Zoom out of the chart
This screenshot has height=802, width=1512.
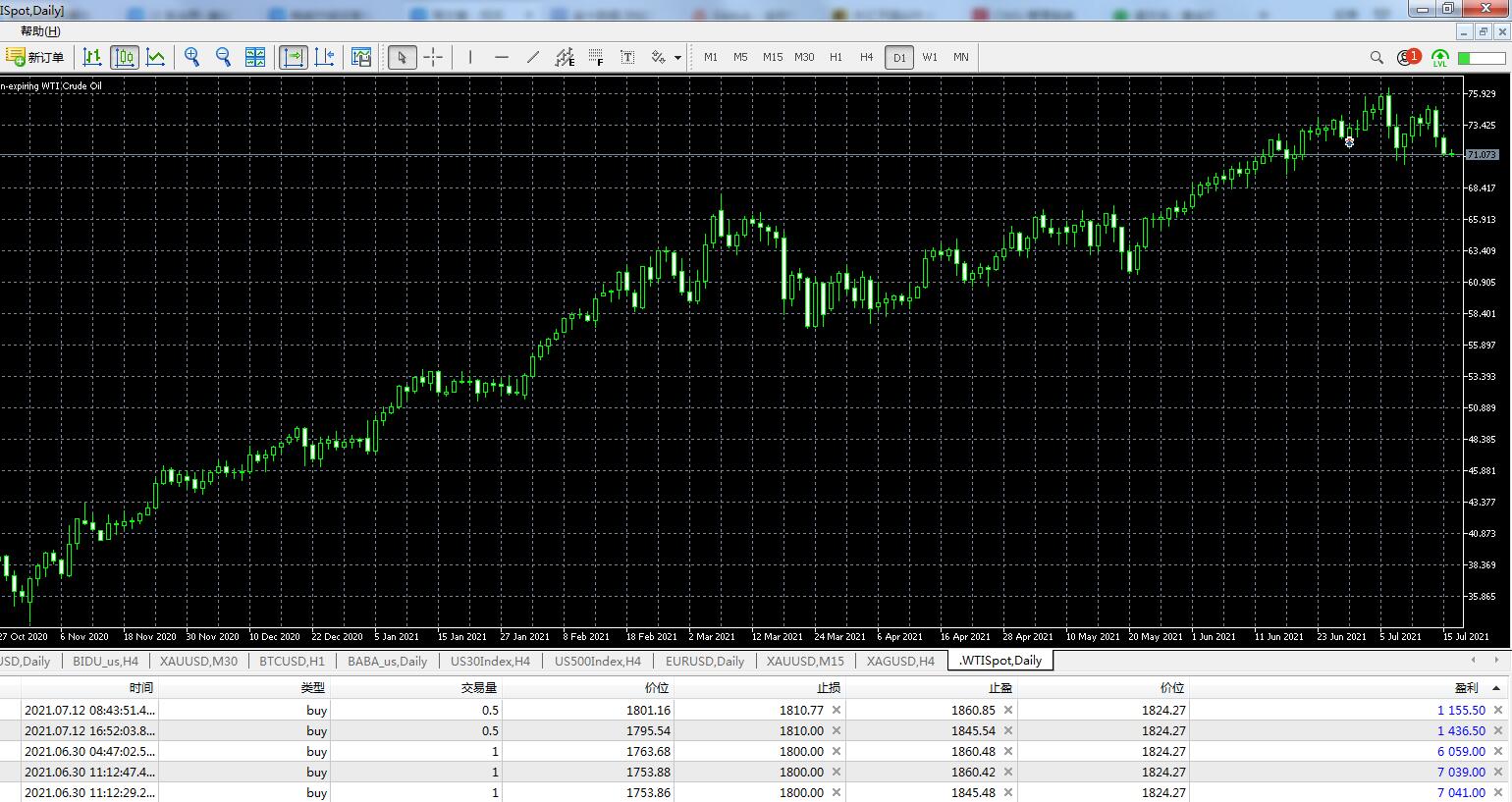(224, 57)
